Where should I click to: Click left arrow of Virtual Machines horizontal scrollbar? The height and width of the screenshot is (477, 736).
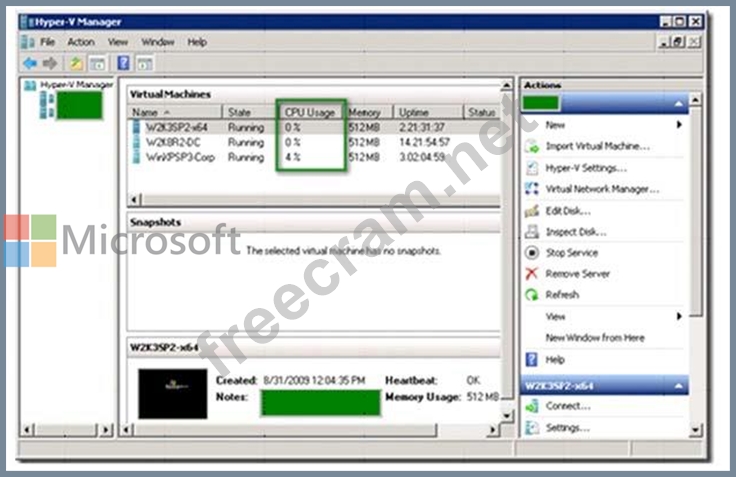point(134,200)
